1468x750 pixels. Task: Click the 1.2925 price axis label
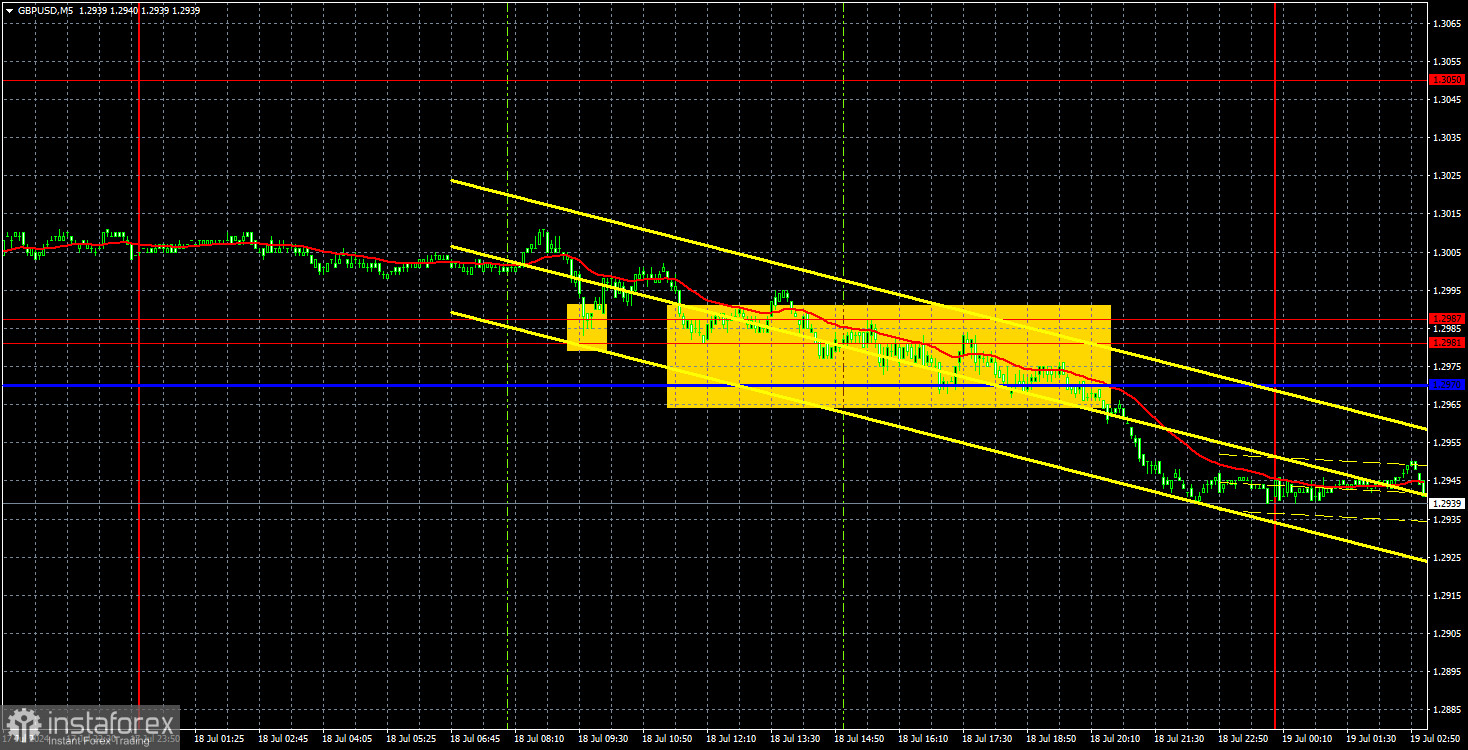click(1447, 558)
